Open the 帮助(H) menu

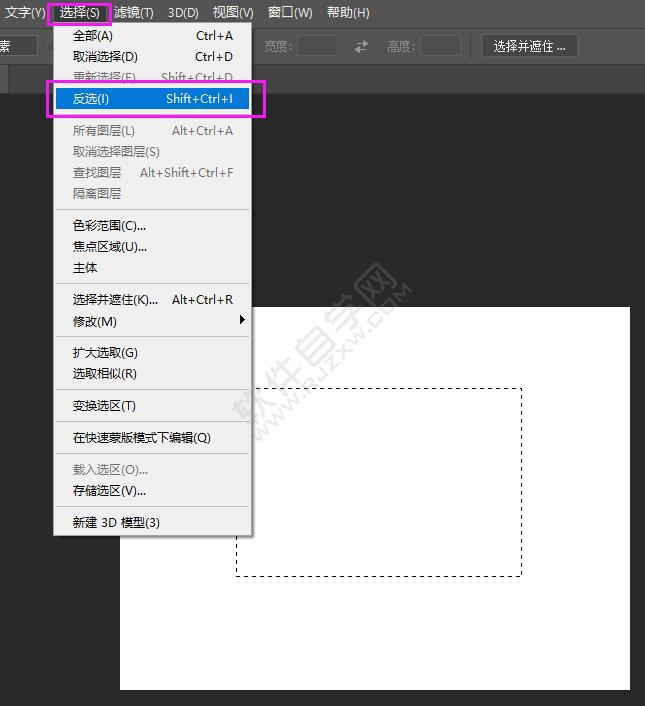(x=348, y=13)
